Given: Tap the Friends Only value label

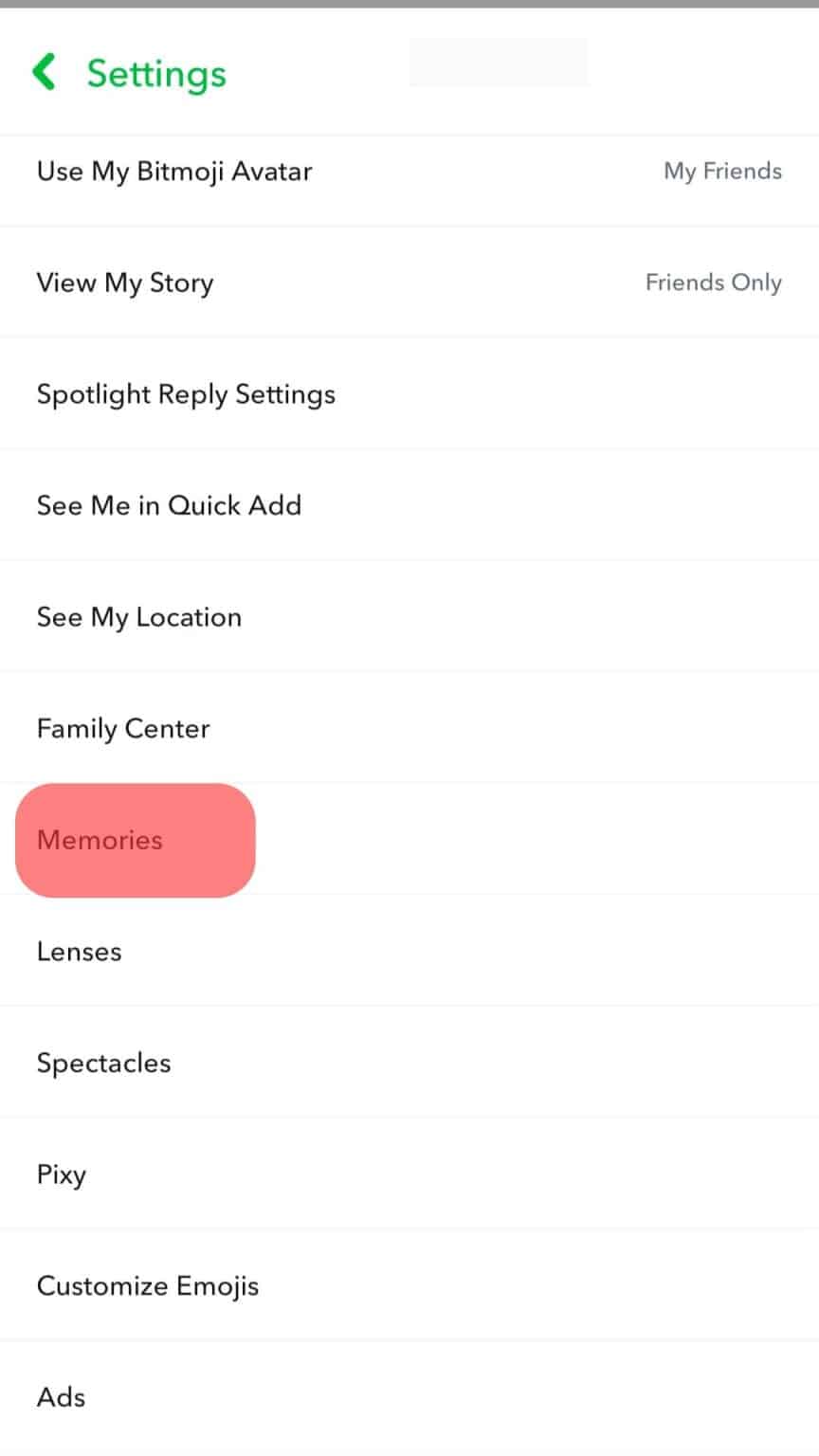Looking at the screenshot, I should [x=713, y=282].
